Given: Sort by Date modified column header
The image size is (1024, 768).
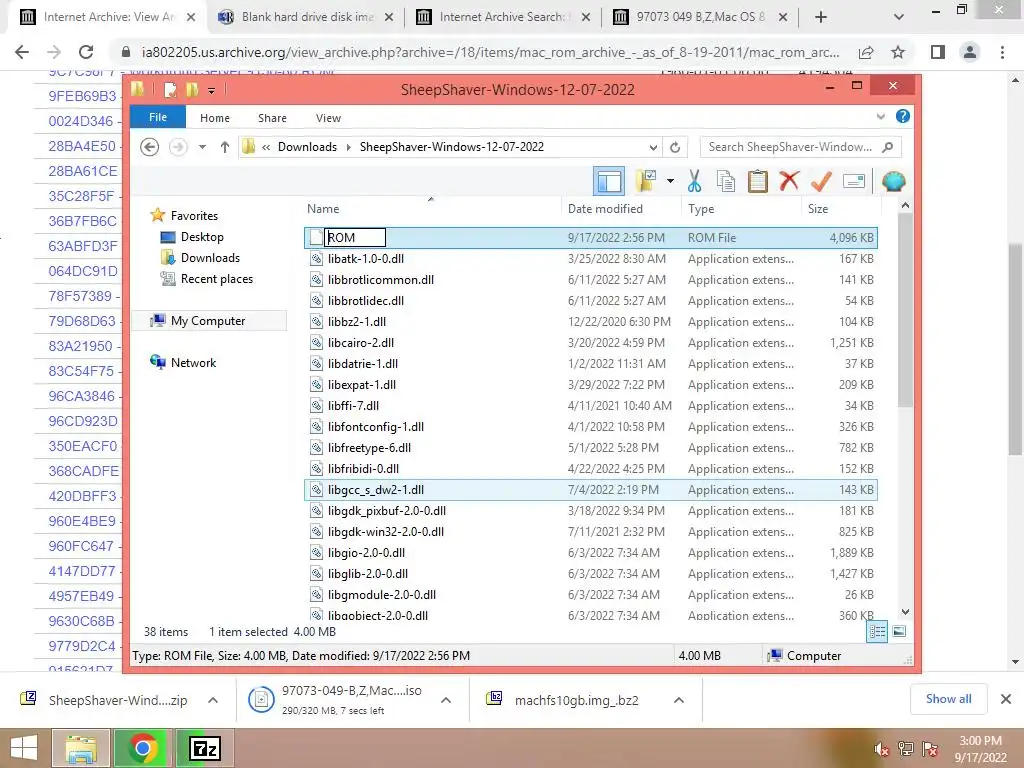Looking at the screenshot, I should click(x=605, y=208).
